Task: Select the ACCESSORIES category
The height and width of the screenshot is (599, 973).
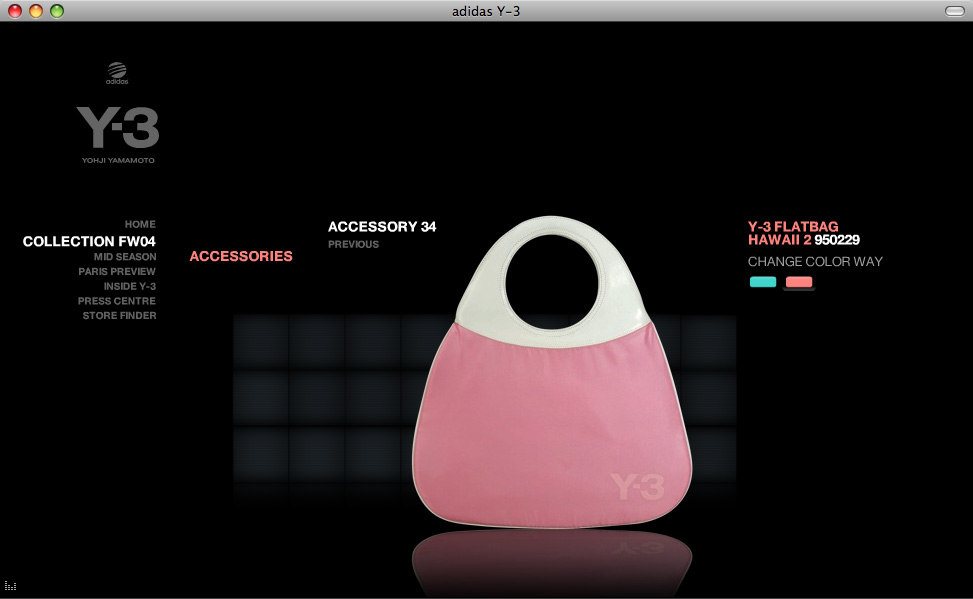Action: (241, 256)
